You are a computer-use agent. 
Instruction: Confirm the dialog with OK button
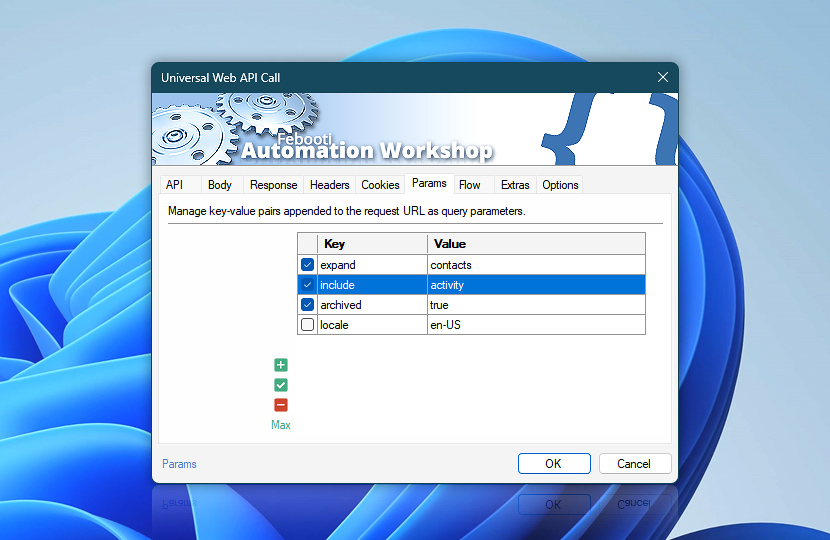click(554, 464)
